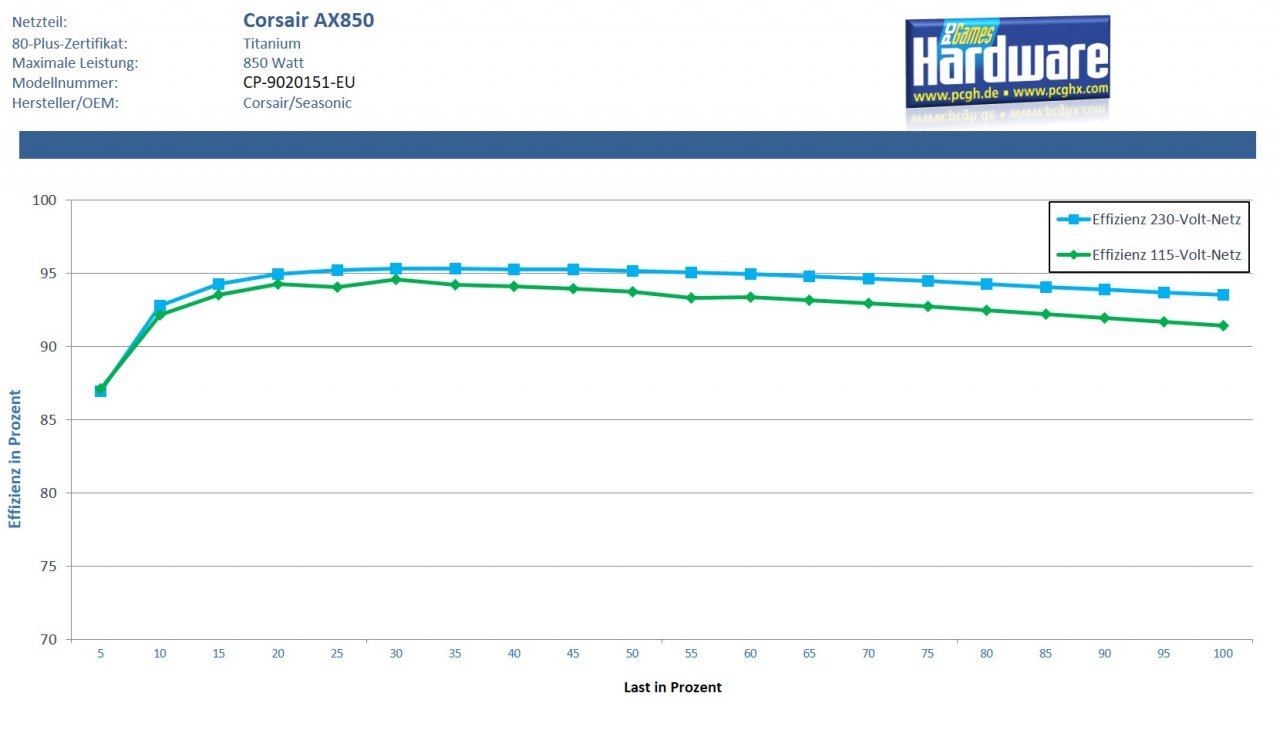This screenshot has height=730, width=1280.
Task: Click x-axis load label 50
Action: click(632, 654)
